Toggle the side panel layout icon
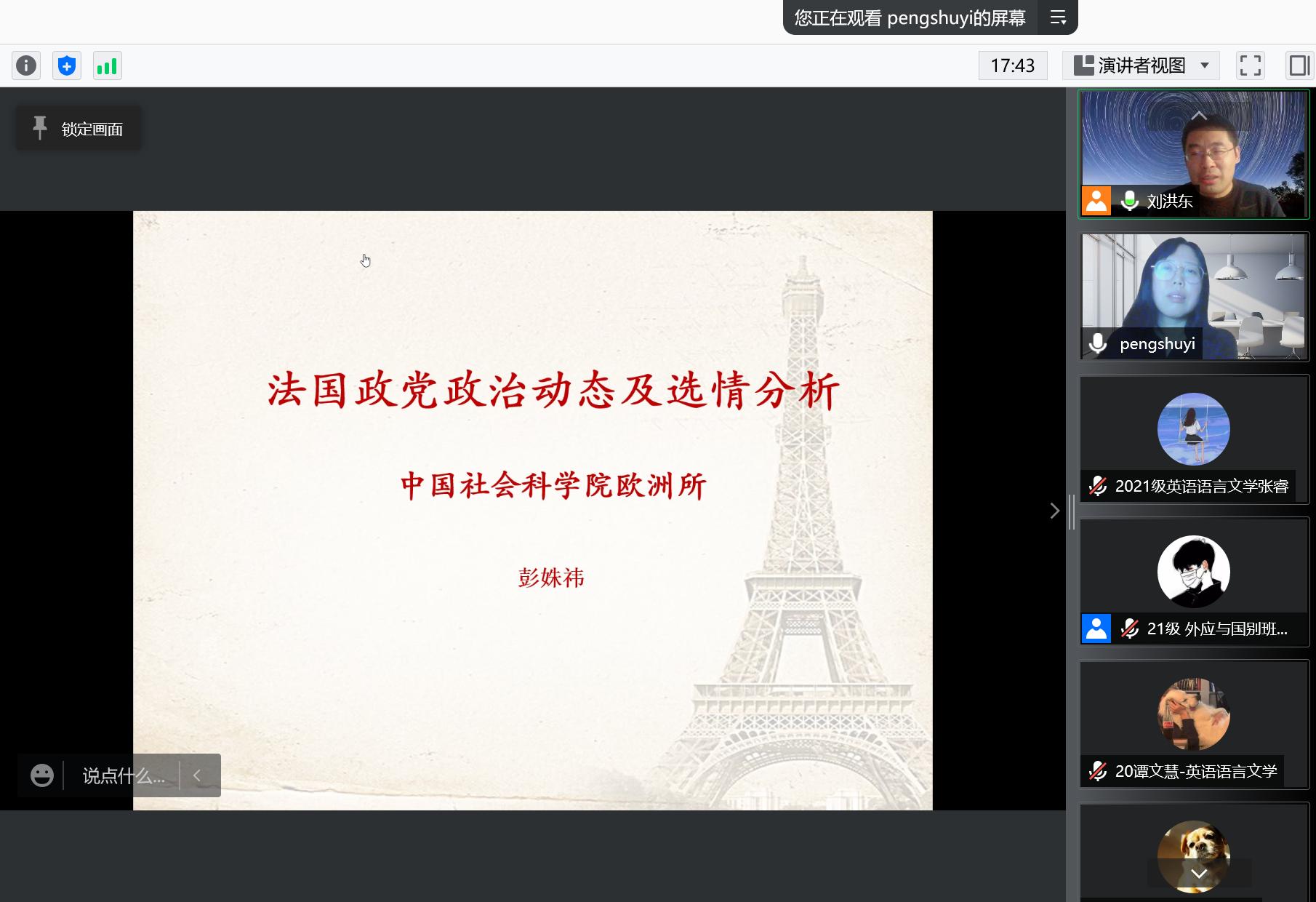The image size is (1316, 902). tap(1299, 65)
